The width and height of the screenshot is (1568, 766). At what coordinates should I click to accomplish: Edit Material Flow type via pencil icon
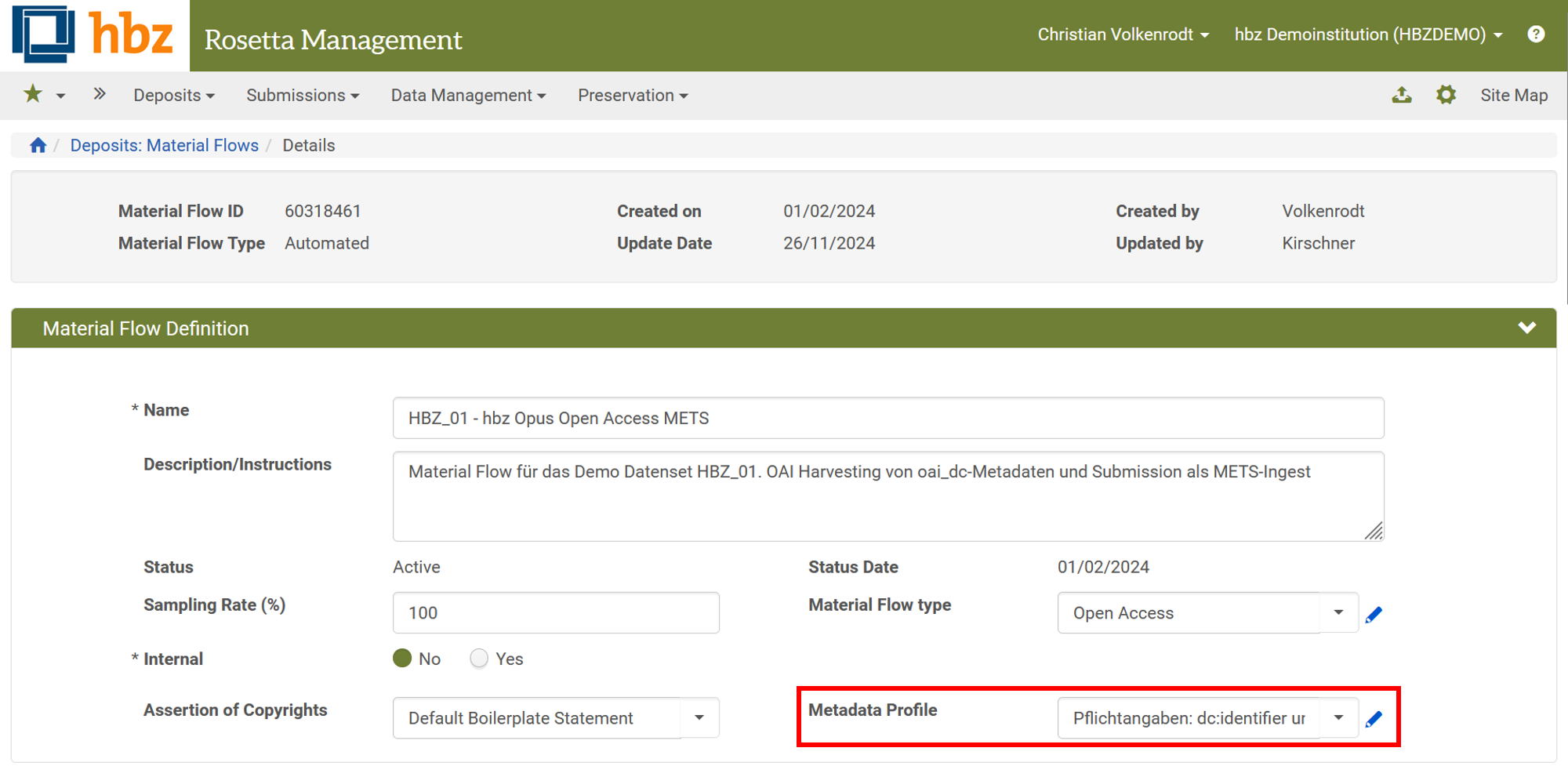click(1374, 614)
